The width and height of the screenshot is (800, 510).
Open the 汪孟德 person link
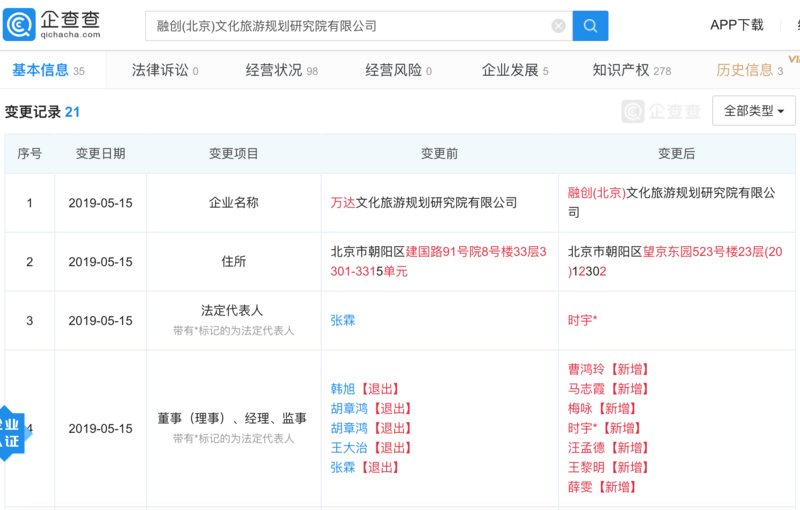[x=586, y=448]
